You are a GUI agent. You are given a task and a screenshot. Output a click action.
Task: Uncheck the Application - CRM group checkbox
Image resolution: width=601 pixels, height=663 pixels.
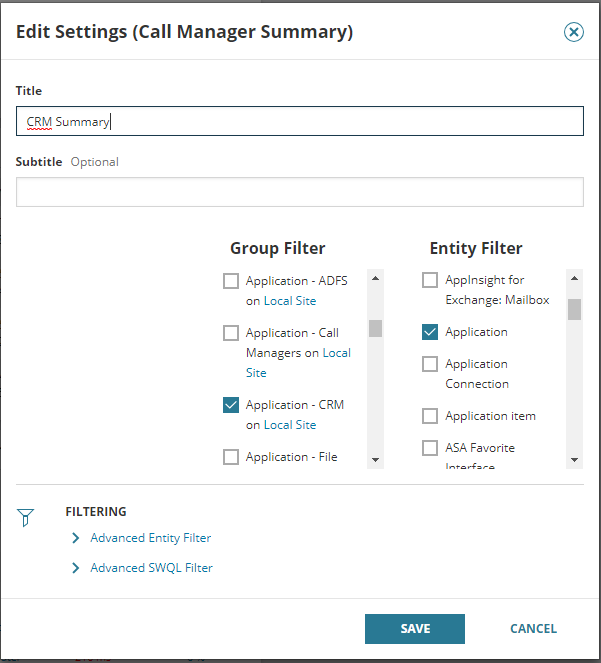[231, 405]
